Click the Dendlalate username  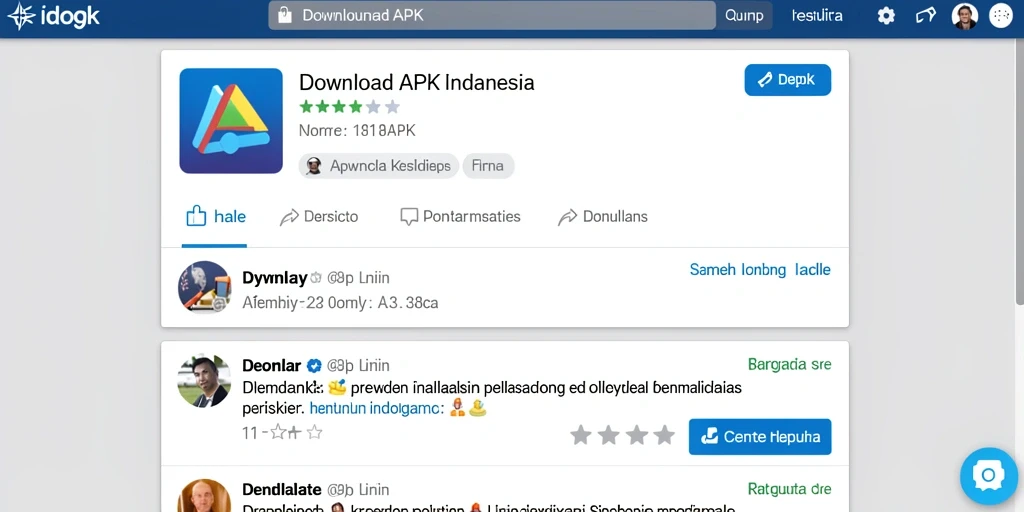(281, 489)
